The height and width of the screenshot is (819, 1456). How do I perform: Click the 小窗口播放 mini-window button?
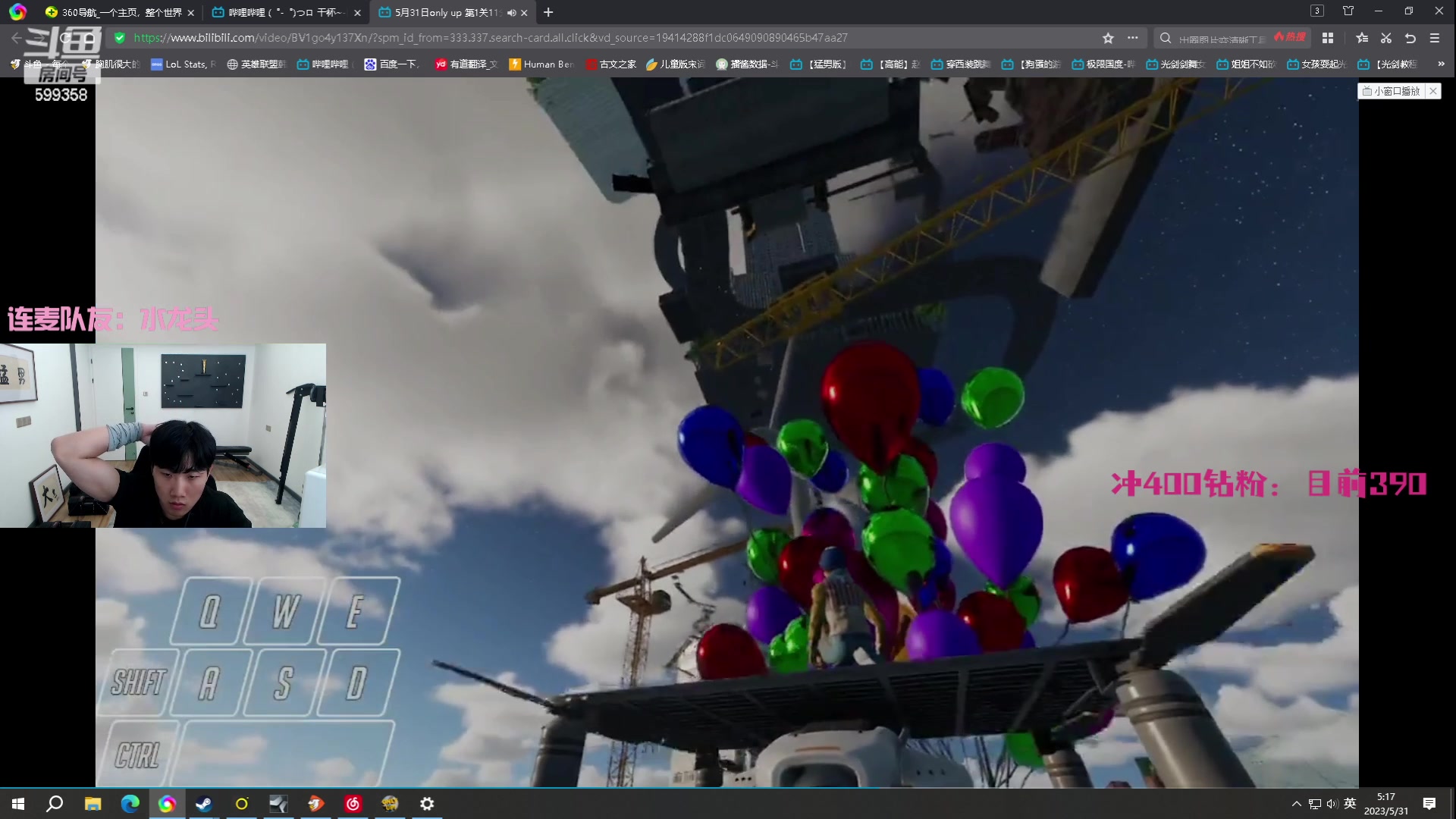point(1391,91)
